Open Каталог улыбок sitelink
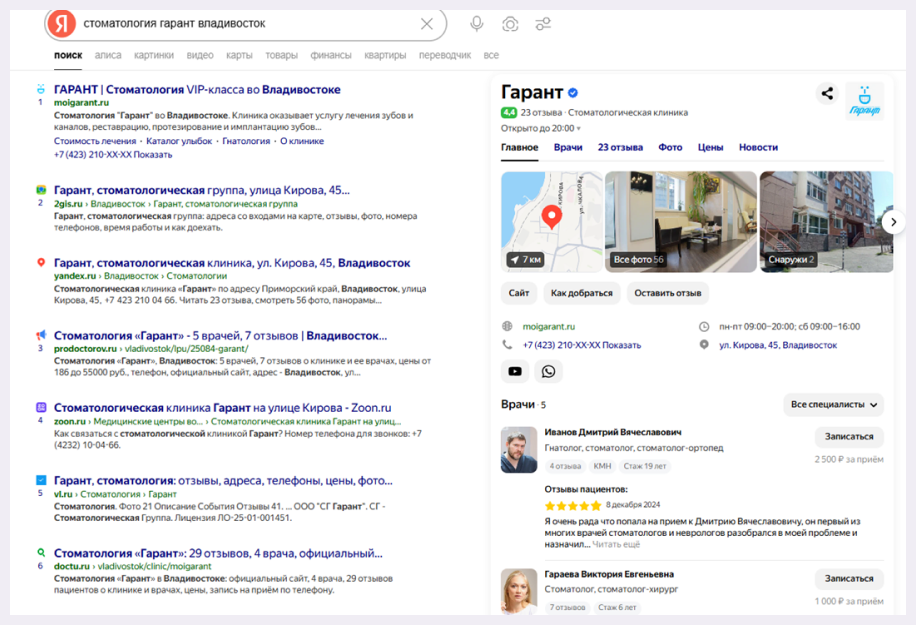The width and height of the screenshot is (916, 625). pyautogui.click(x=179, y=141)
